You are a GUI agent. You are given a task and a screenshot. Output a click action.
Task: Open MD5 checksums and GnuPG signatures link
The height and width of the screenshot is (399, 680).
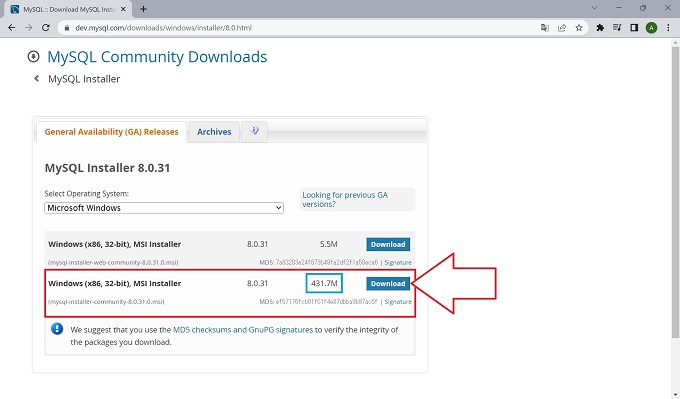click(243, 330)
